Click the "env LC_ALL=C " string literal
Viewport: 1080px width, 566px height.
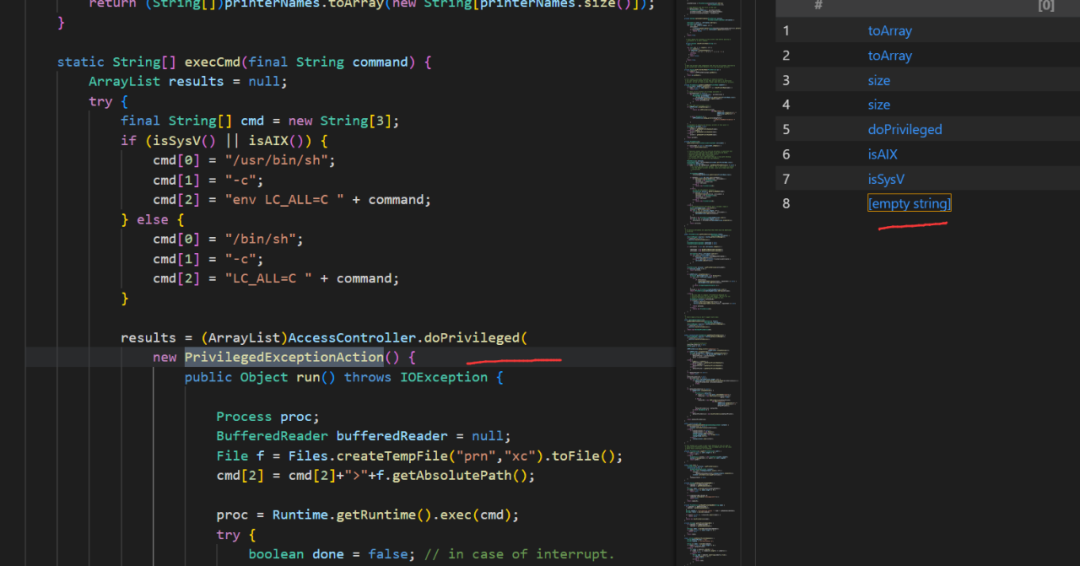pos(284,200)
